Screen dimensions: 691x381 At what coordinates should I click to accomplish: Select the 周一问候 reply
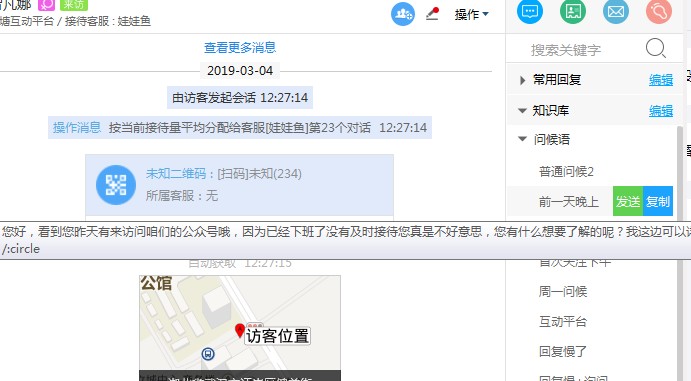pyautogui.click(x=563, y=292)
